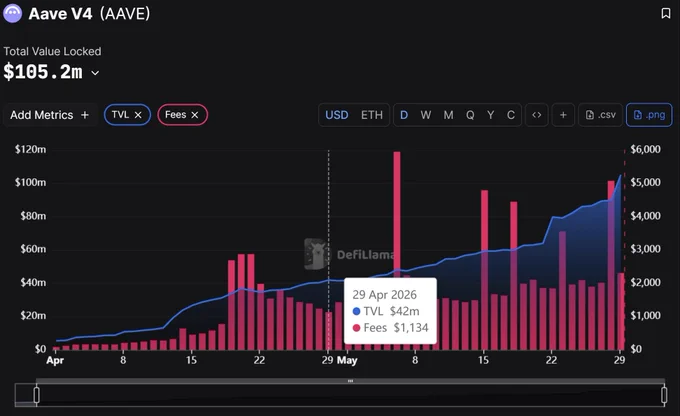The width and height of the screenshot is (680, 416).
Task: Open the embed code icon button
Action: (x=536, y=115)
